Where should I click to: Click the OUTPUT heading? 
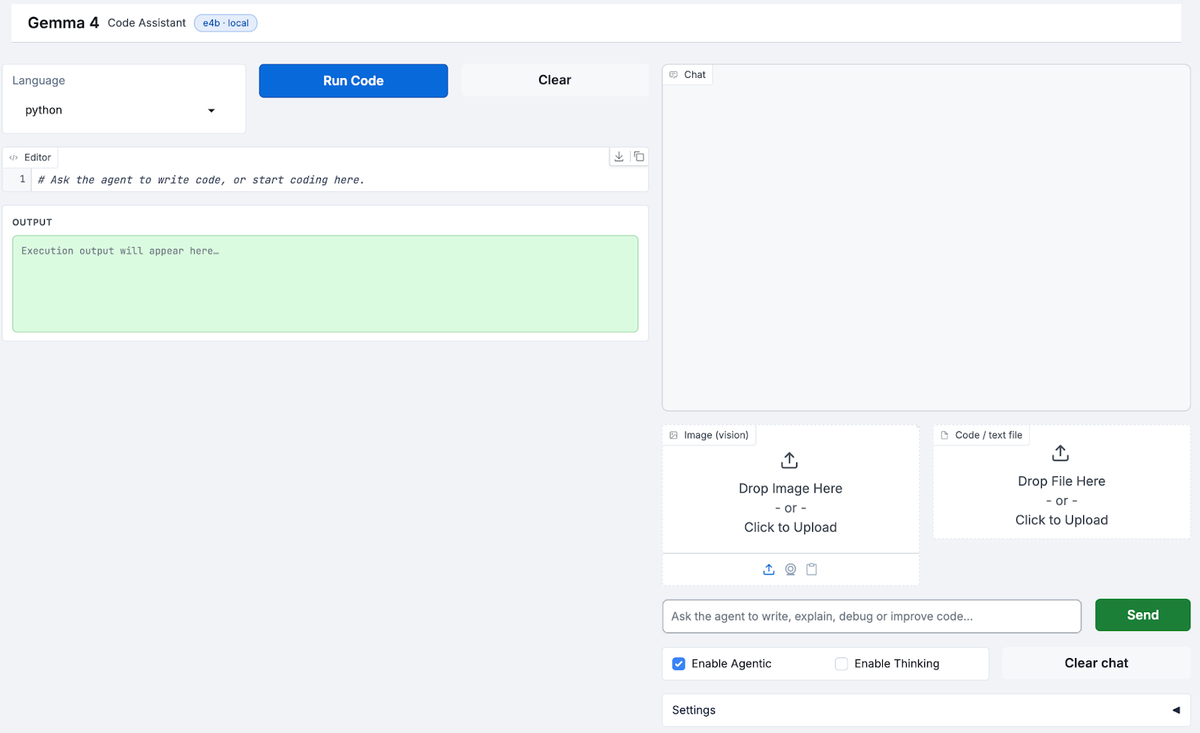coord(32,222)
